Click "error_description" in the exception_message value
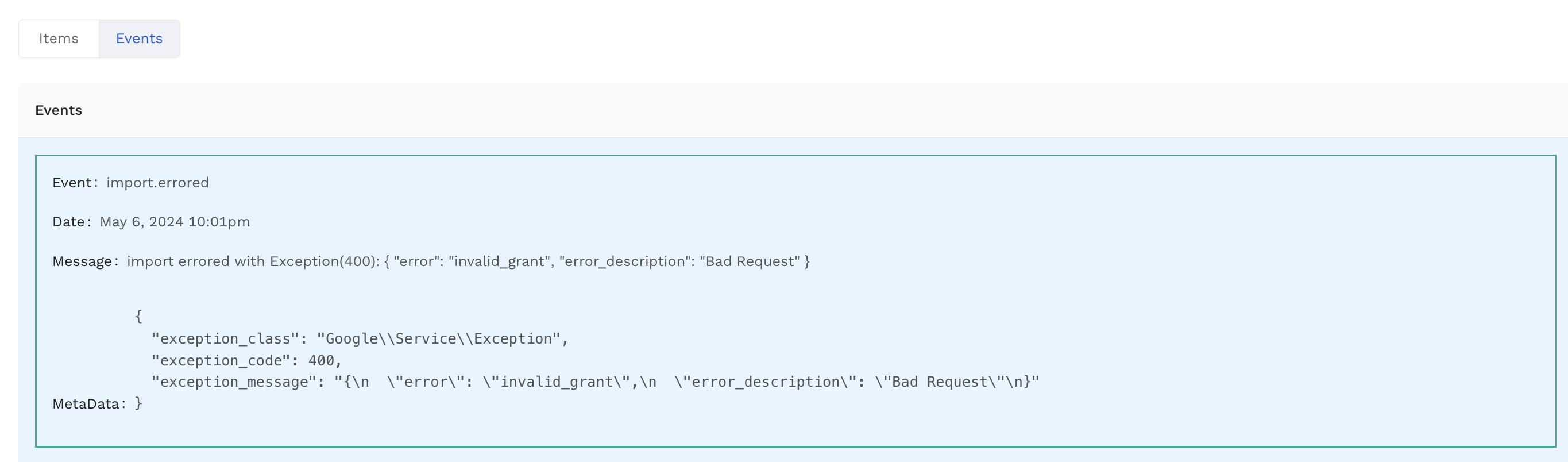1568x462 pixels. coord(766,382)
